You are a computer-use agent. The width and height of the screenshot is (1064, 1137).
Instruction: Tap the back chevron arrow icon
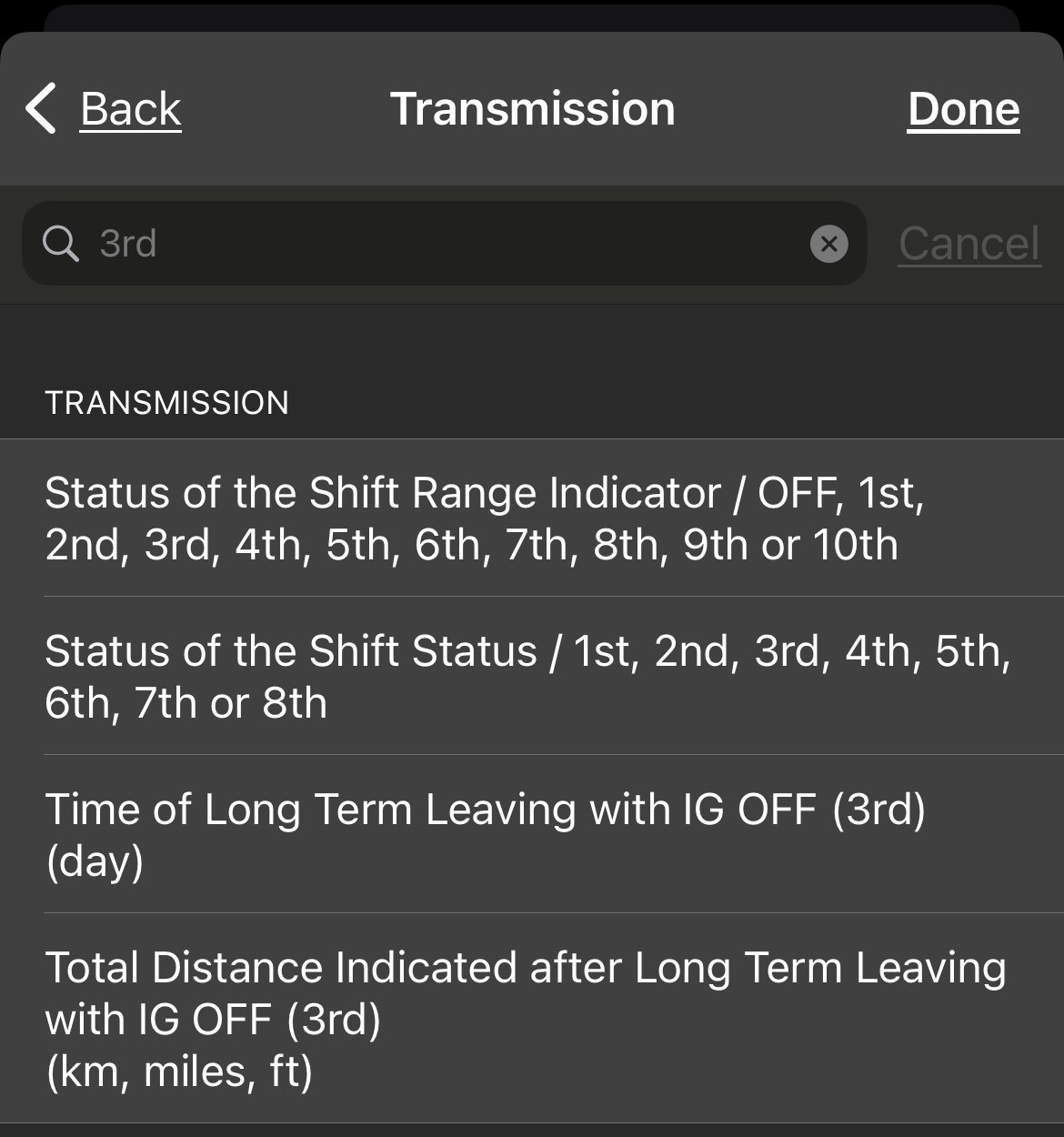coord(41,109)
